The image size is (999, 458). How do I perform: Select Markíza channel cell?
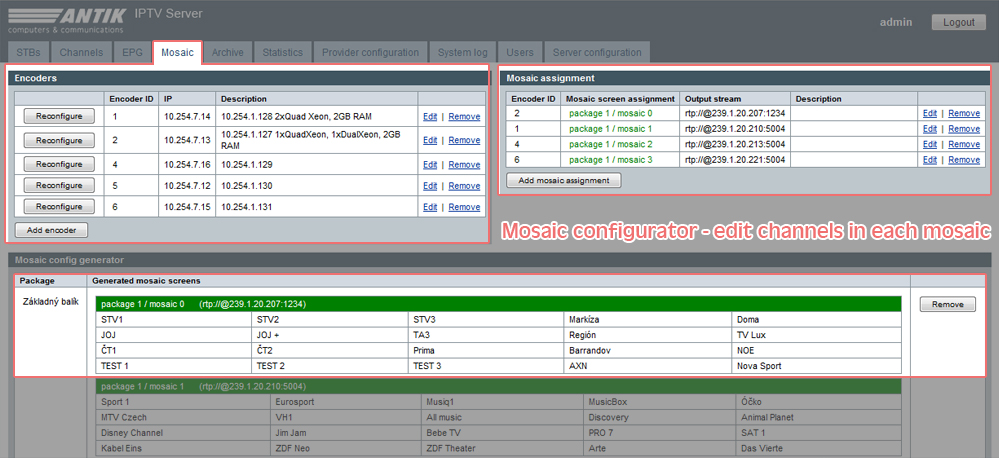pos(648,320)
